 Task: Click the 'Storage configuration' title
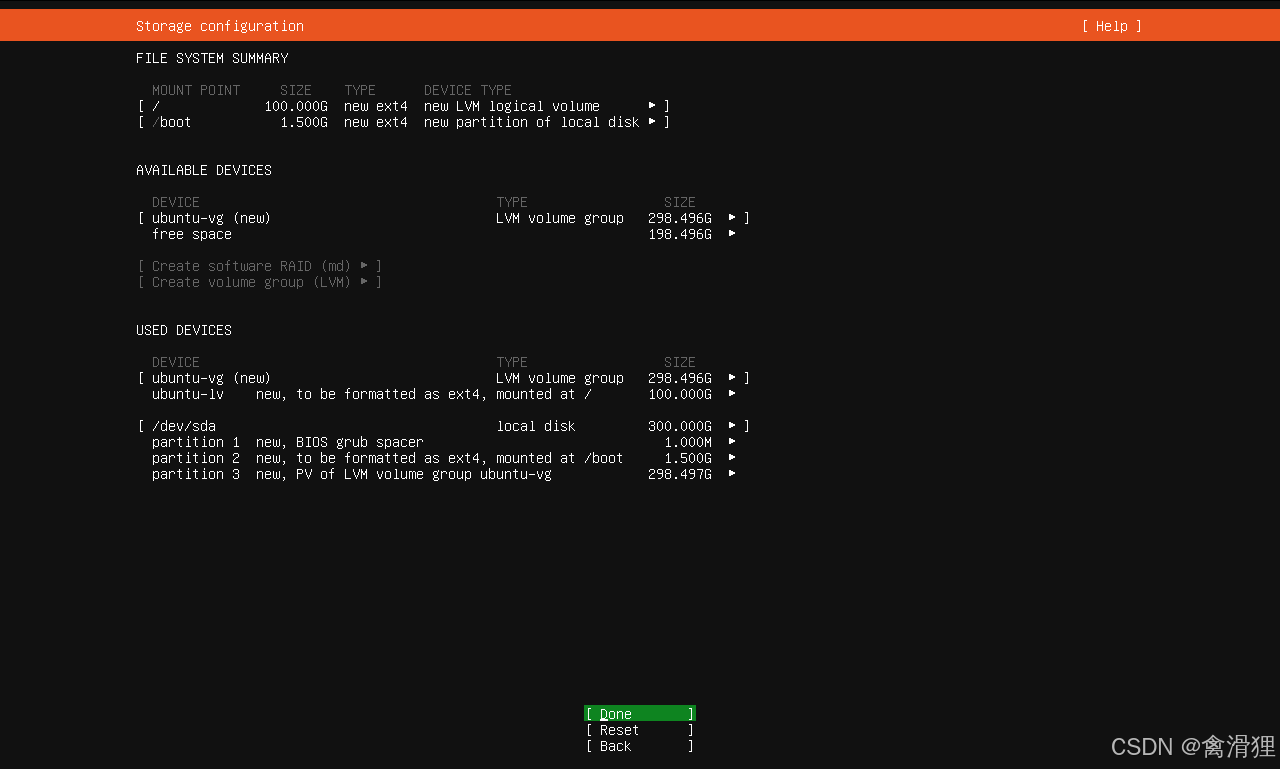220,26
